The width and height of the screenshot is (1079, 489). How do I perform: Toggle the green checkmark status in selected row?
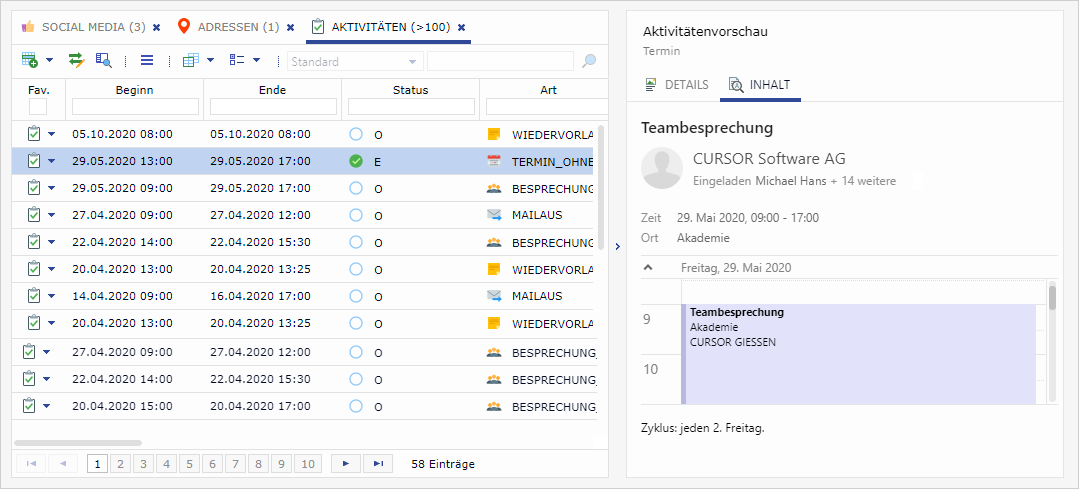[356, 161]
